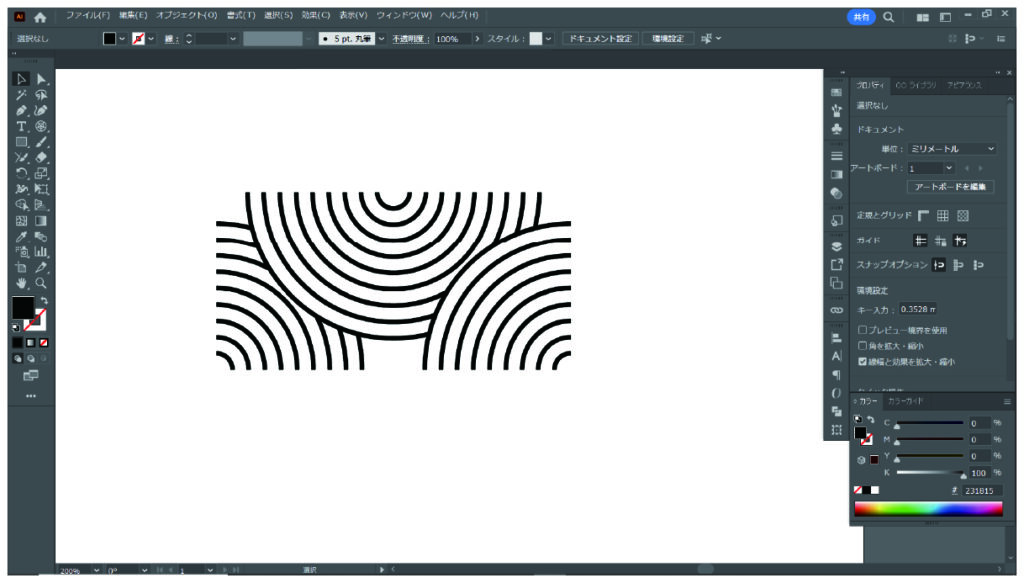Select the Scale tool

click(41, 174)
